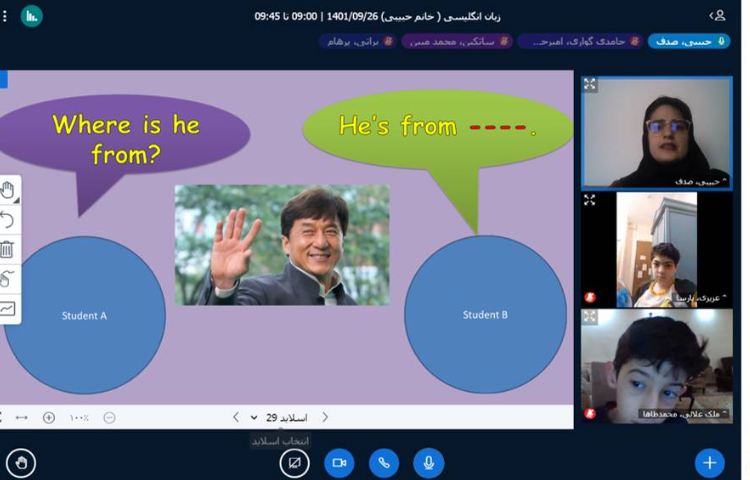Screen dimensions: 750x480
Task: Click the fit-to-width double arrow icon
Action: (22, 417)
